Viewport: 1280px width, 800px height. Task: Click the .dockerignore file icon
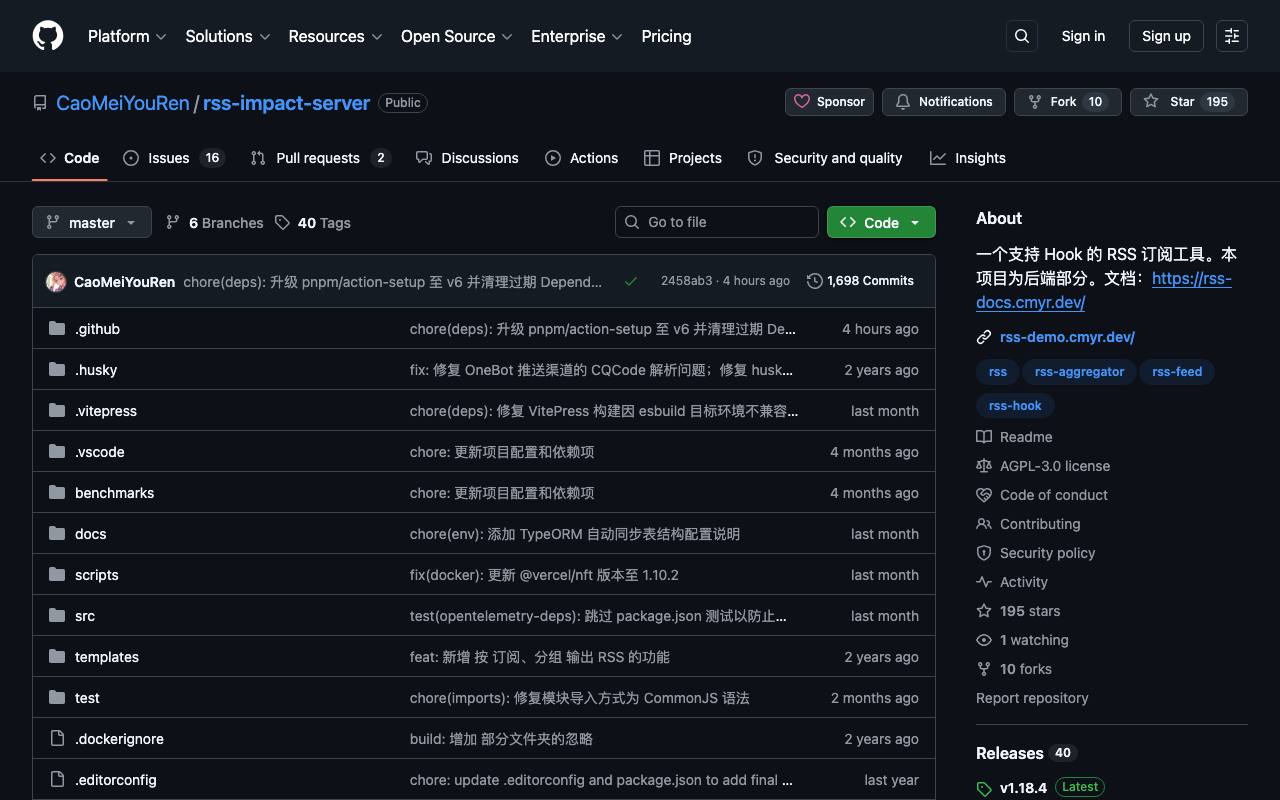click(x=57, y=739)
